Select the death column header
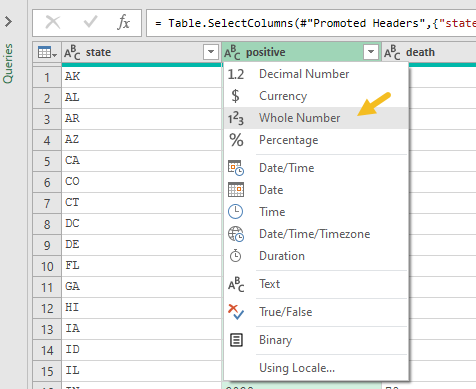The image size is (476, 389). (x=429, y=52)
